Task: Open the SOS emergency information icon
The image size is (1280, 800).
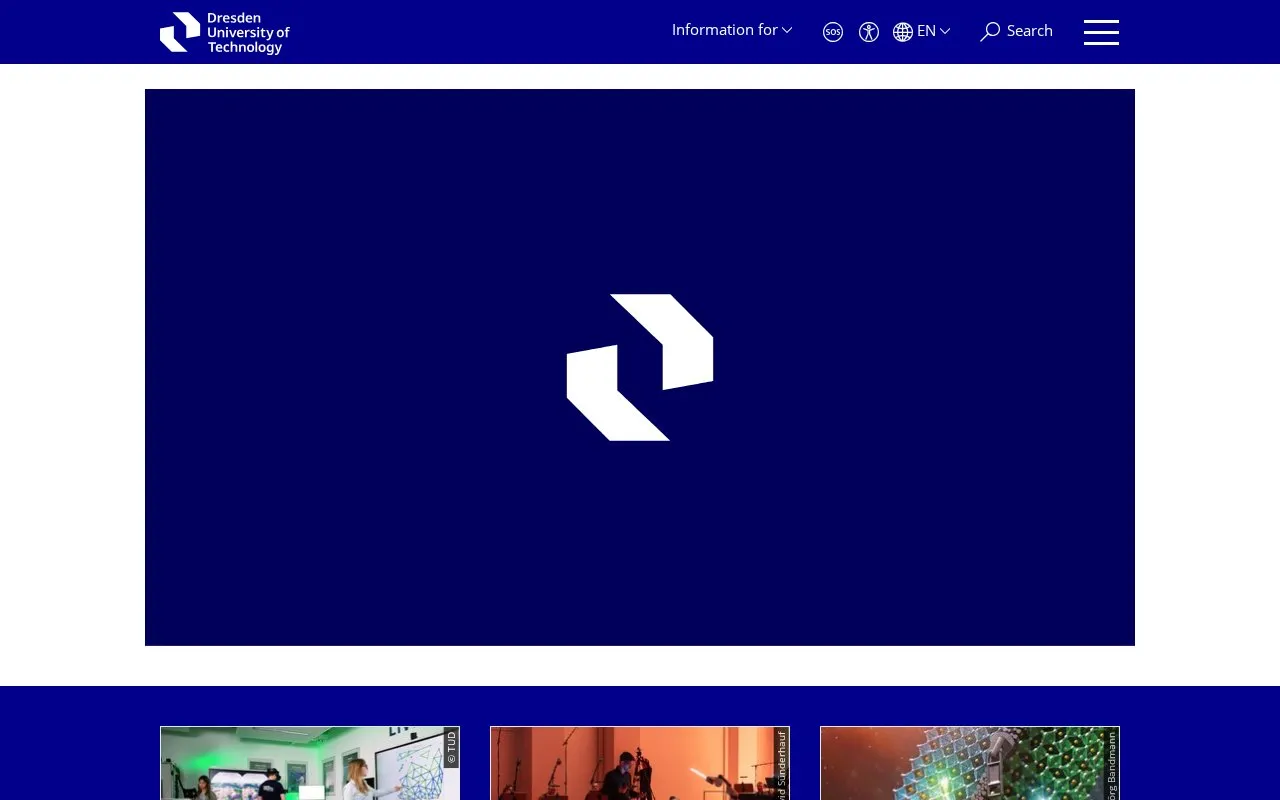Action: click(833, 32)
